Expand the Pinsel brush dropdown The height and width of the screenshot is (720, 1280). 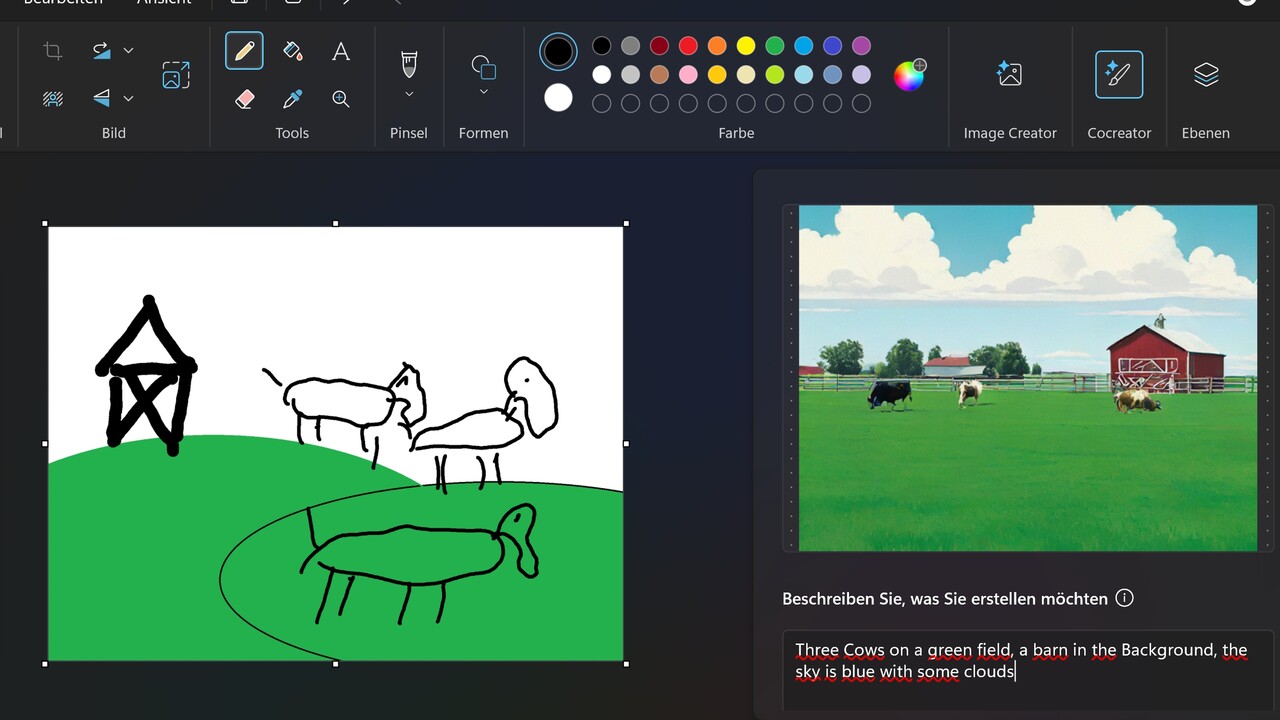409,94
